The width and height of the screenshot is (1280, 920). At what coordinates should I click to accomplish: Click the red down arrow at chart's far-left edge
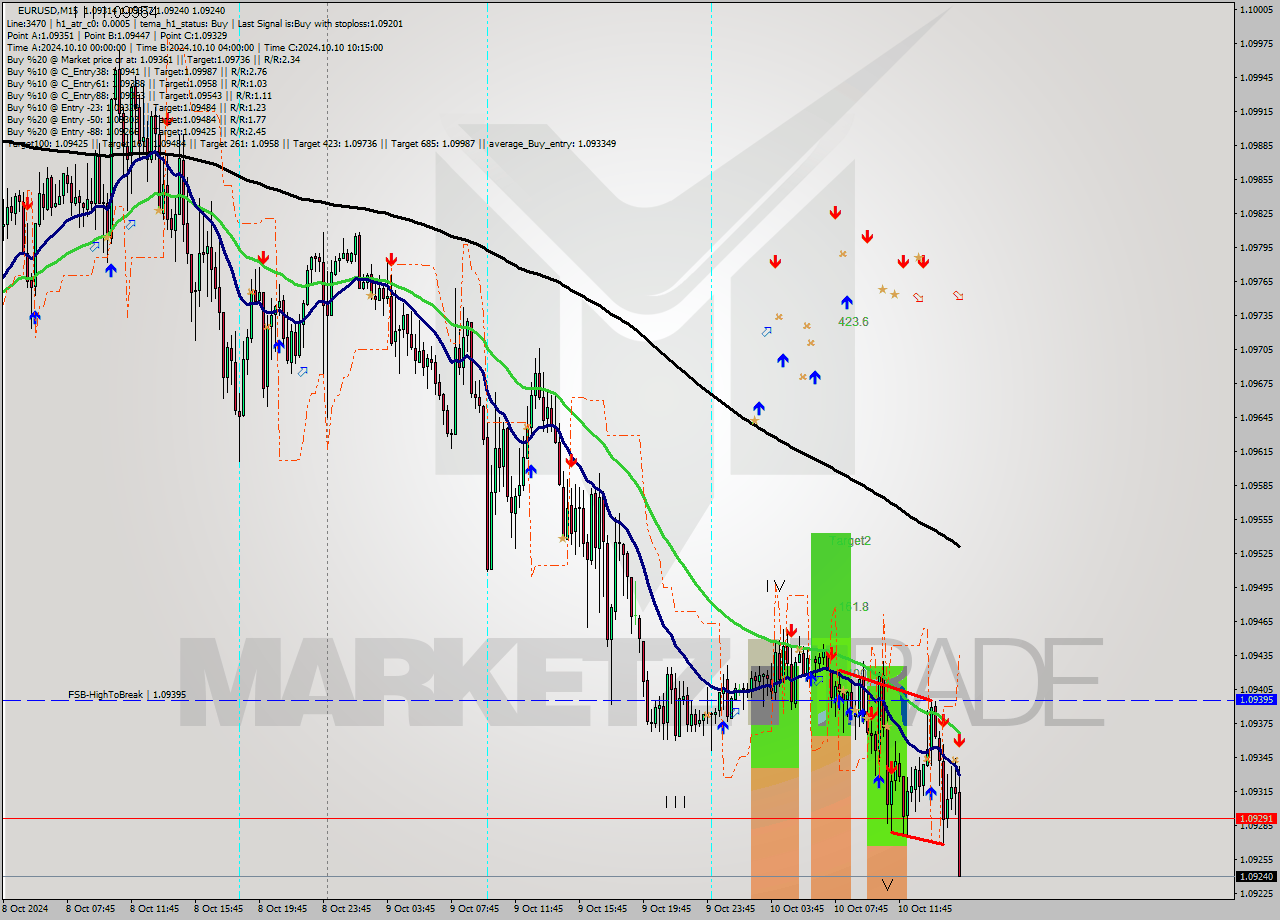tap(27, 204)
